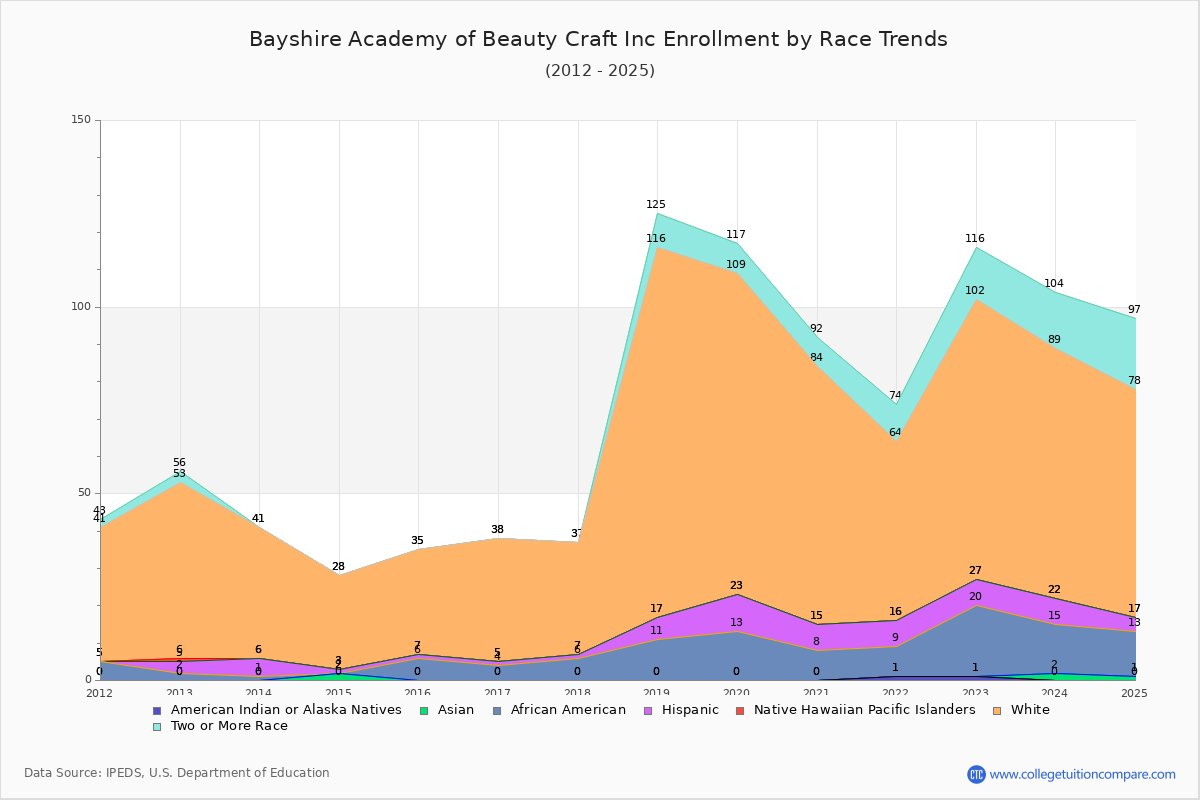The image size is (1200, 800).
Task: Toggle the Hispanic series in the legend
Action: 680,710
